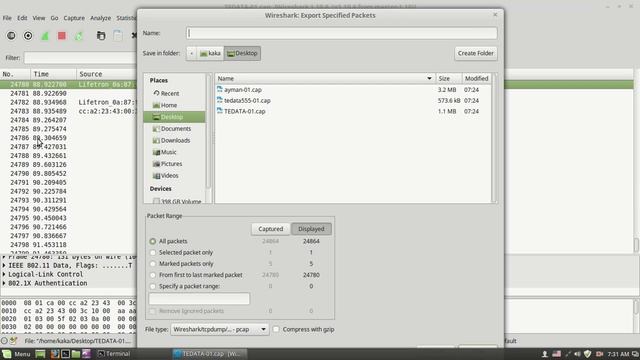The height and width of the screenshot is (360, 640).
Task: Open the file manager launcher on taskbar
Action: [x=76, y=354]
